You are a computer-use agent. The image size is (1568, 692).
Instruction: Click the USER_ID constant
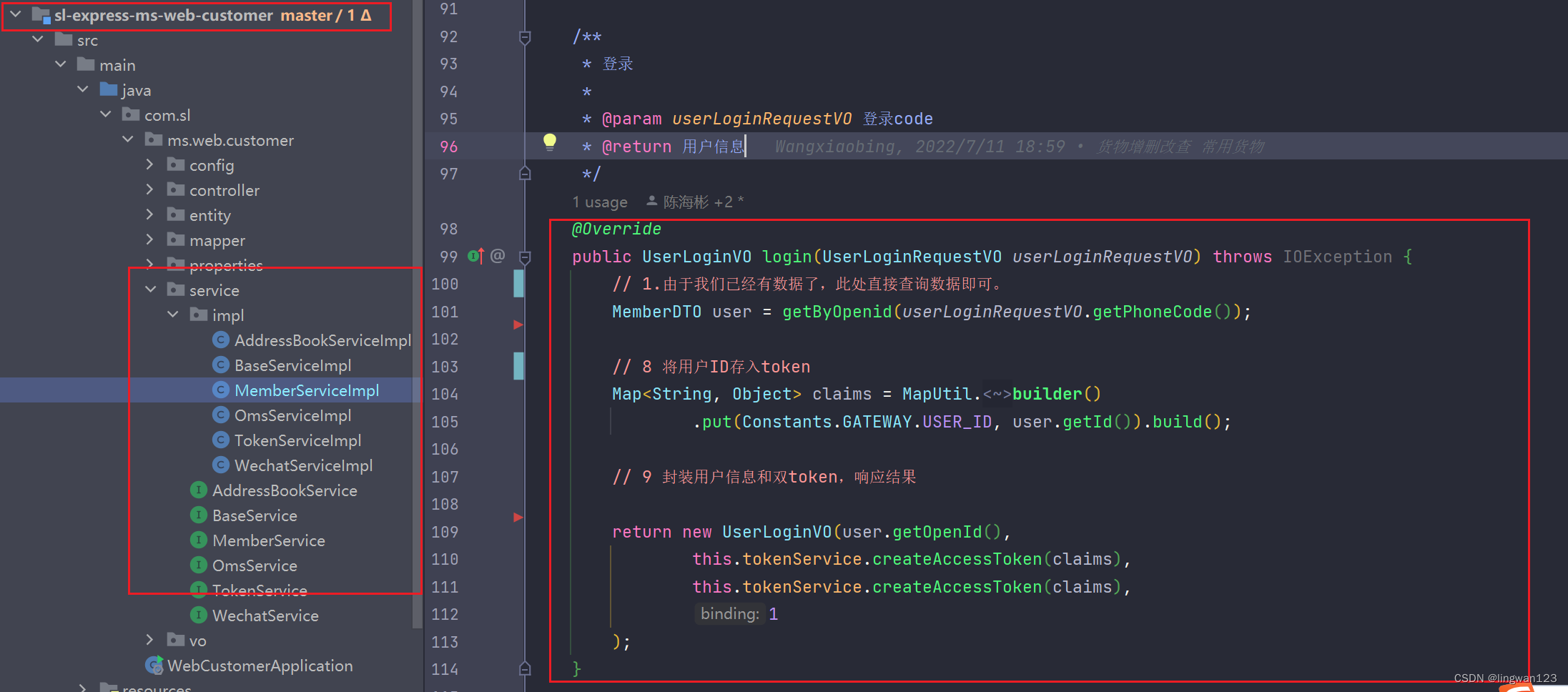(x=957, y=422)
